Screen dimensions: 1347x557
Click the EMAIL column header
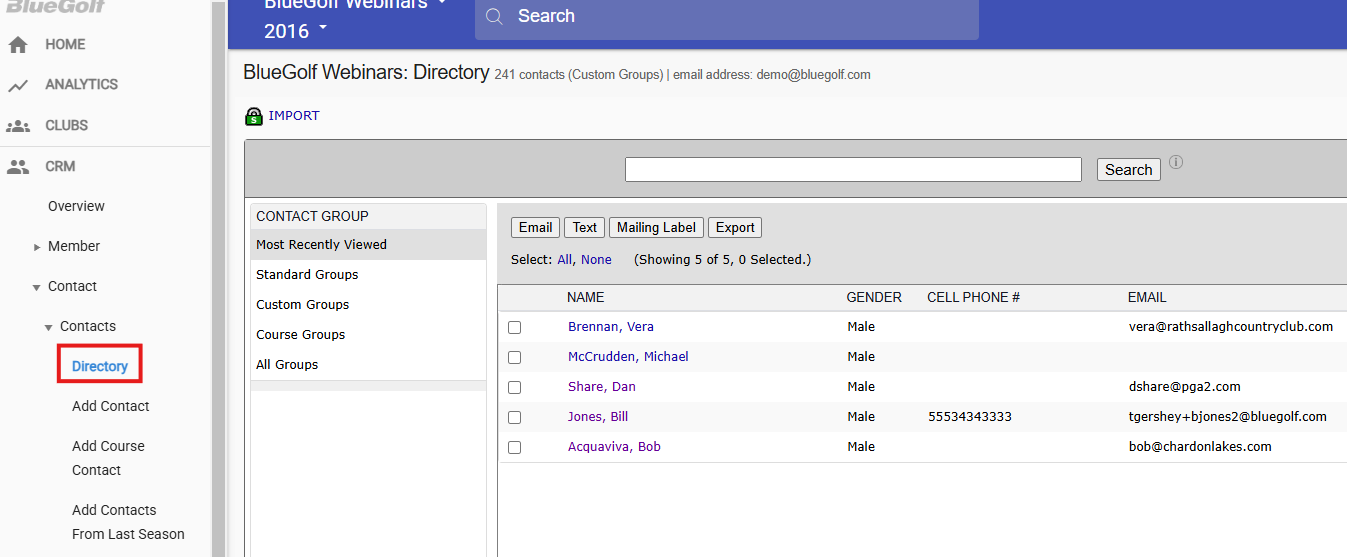pos(1147,298)
